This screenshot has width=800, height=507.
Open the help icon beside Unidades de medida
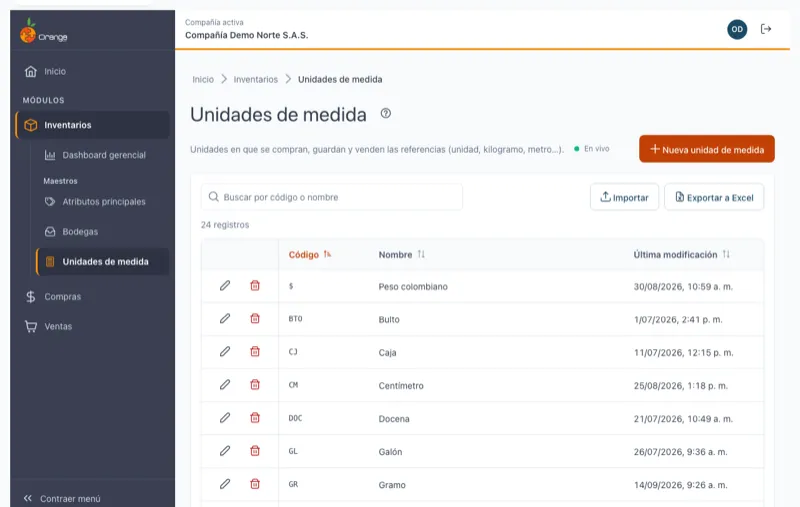pyautogui.click(x=386, y=114)
